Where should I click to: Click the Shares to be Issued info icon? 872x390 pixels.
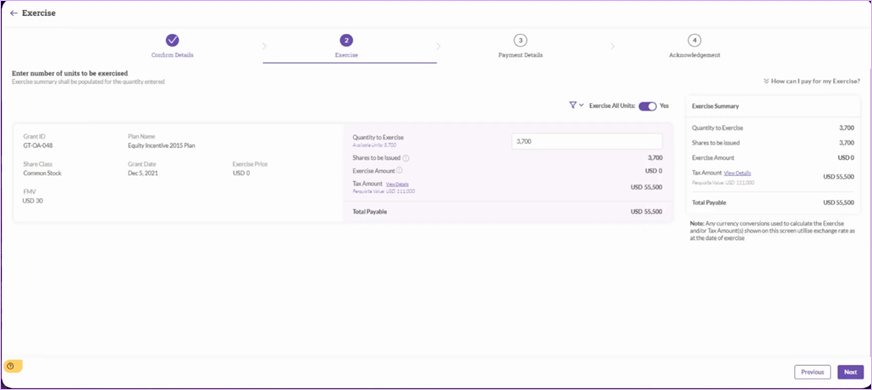(x=406, y=158)
